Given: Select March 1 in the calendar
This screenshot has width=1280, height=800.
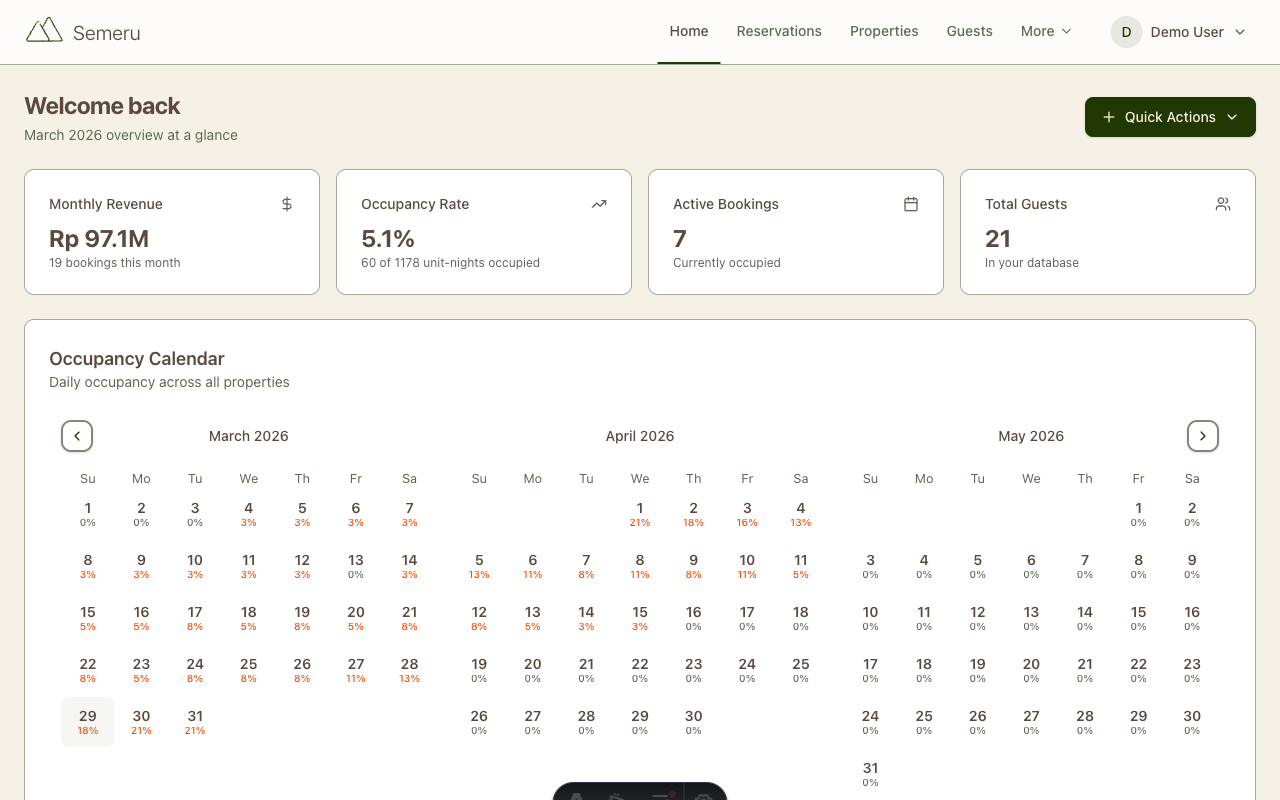Looking at the screenshot, I should click(88, 514).
